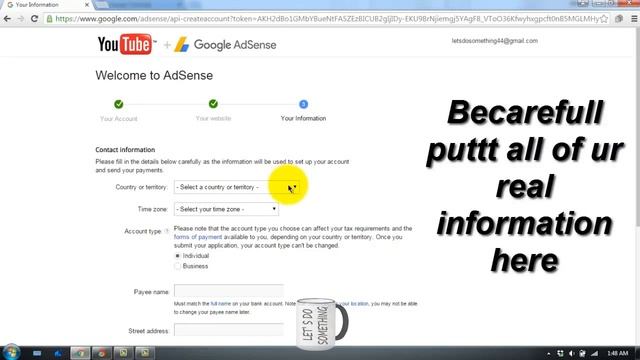Go back with the browser back arrow

tap(7, 19)
